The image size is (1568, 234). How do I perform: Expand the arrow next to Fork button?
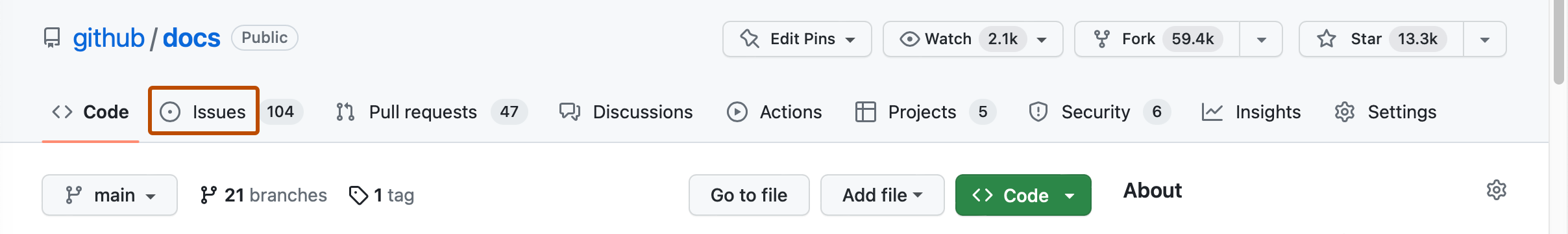(x=1261, y=39)
